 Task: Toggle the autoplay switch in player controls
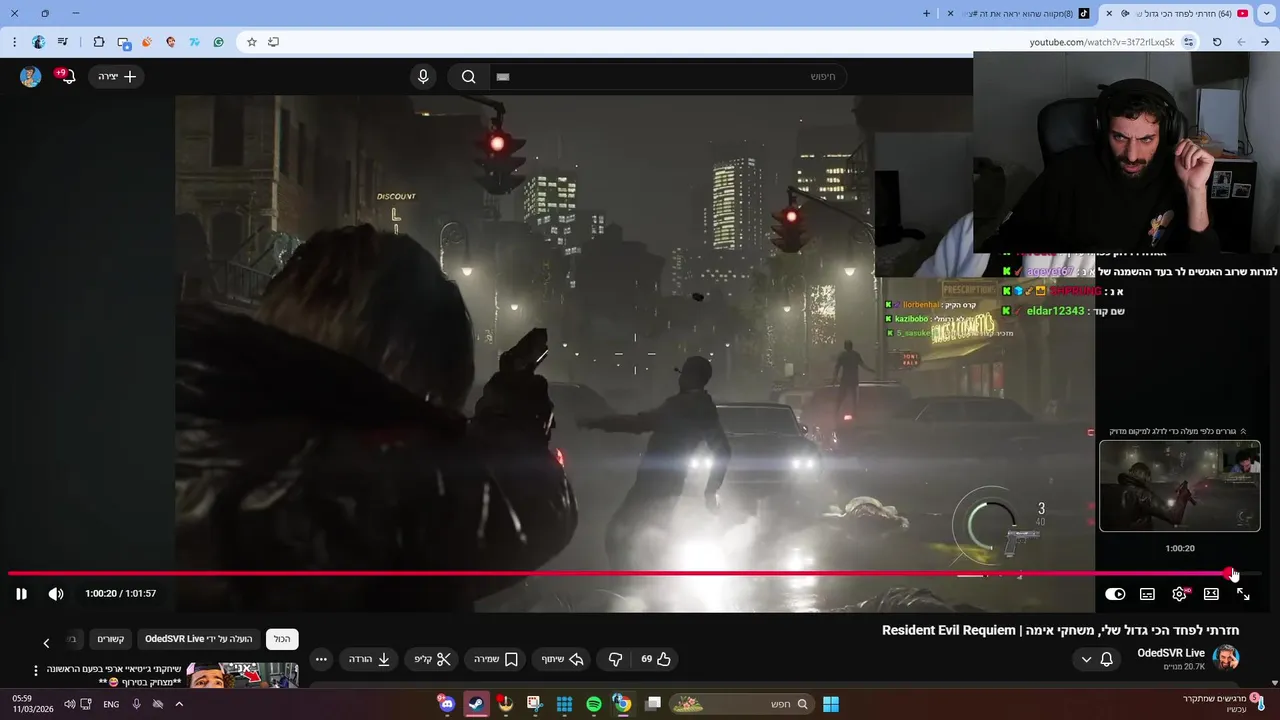[1115, 594]
